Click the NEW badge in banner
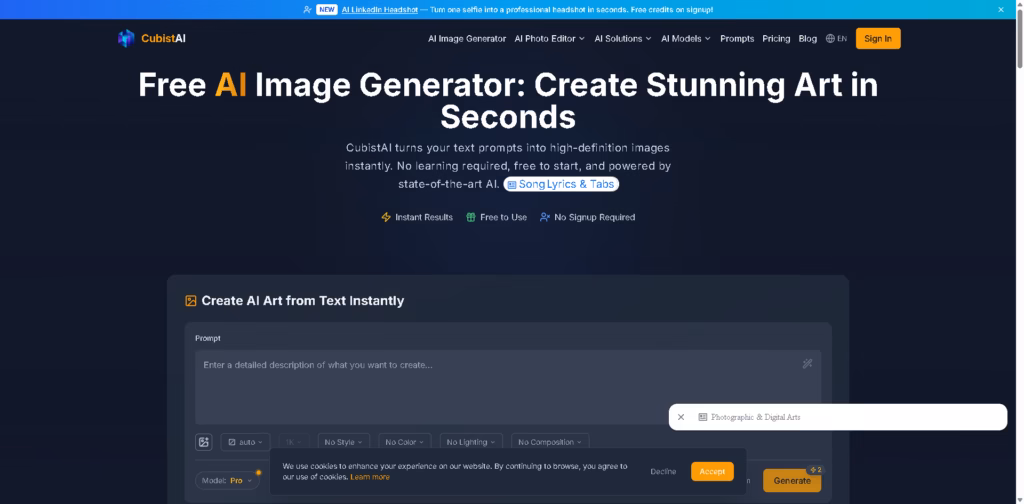 click(x=327, y=10)
